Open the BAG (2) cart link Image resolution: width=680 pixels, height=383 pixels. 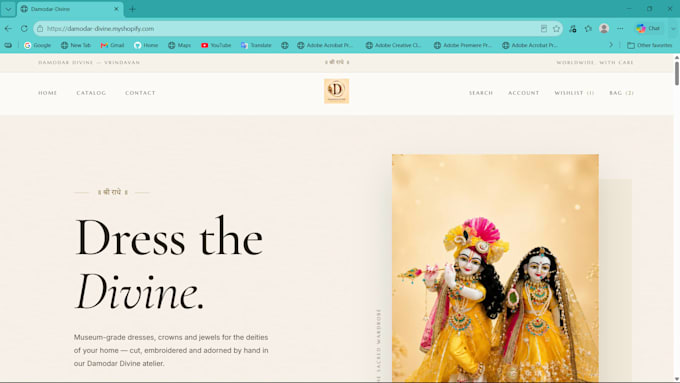click(621, 93)
